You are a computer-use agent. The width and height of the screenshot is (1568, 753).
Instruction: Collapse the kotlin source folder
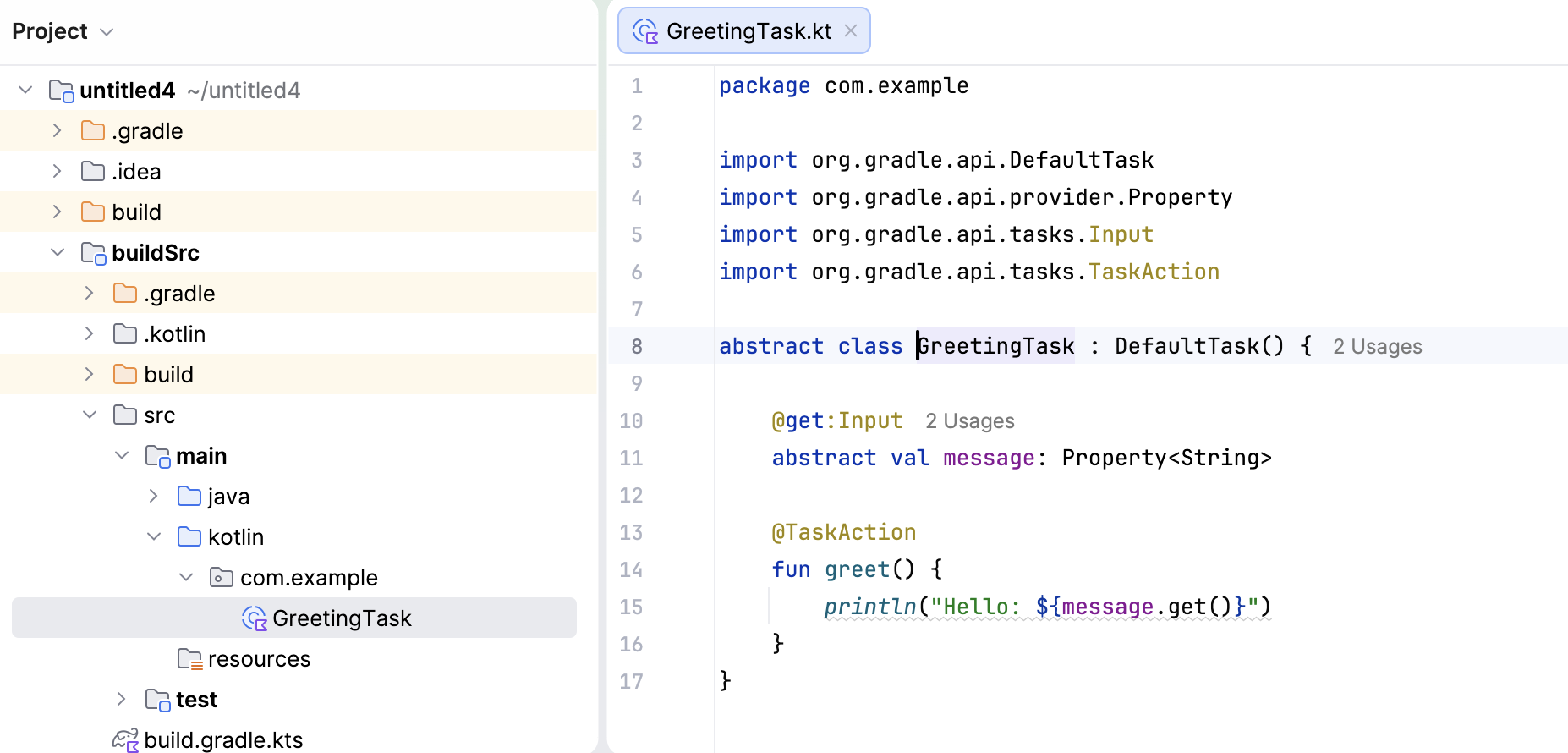click(x=154, y=536)
